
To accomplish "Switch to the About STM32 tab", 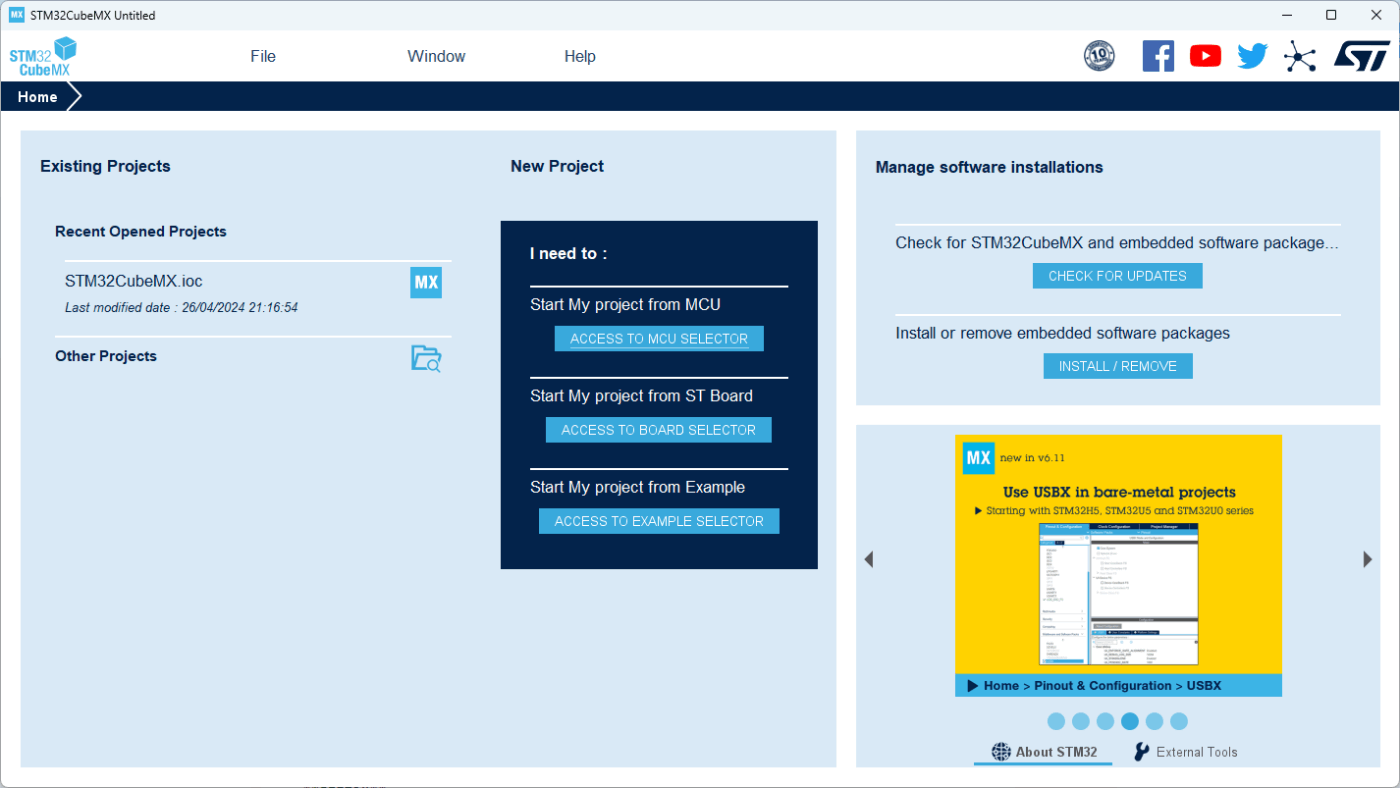I will click(x=1043, y=752).
